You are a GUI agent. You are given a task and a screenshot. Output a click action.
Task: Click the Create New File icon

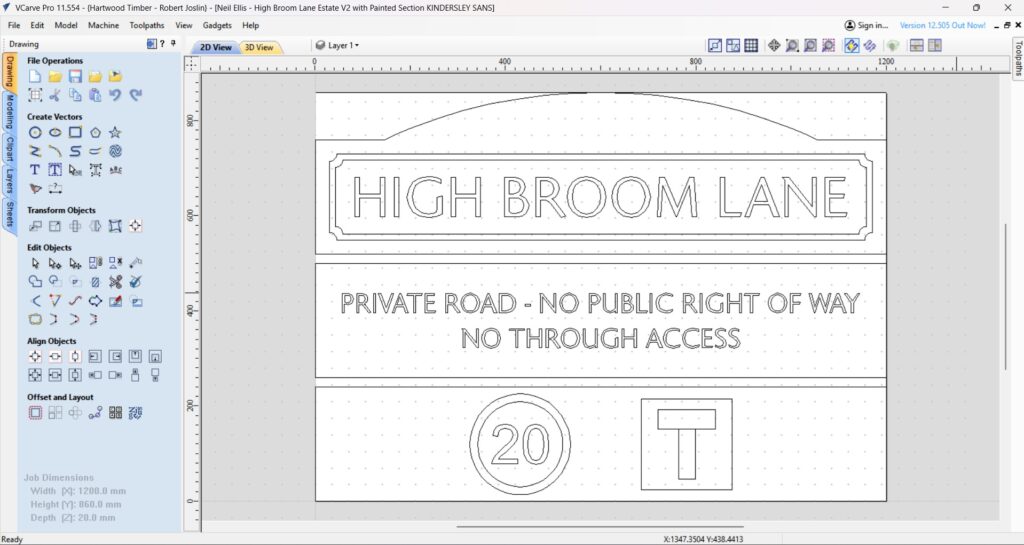(x=35, y=76)
